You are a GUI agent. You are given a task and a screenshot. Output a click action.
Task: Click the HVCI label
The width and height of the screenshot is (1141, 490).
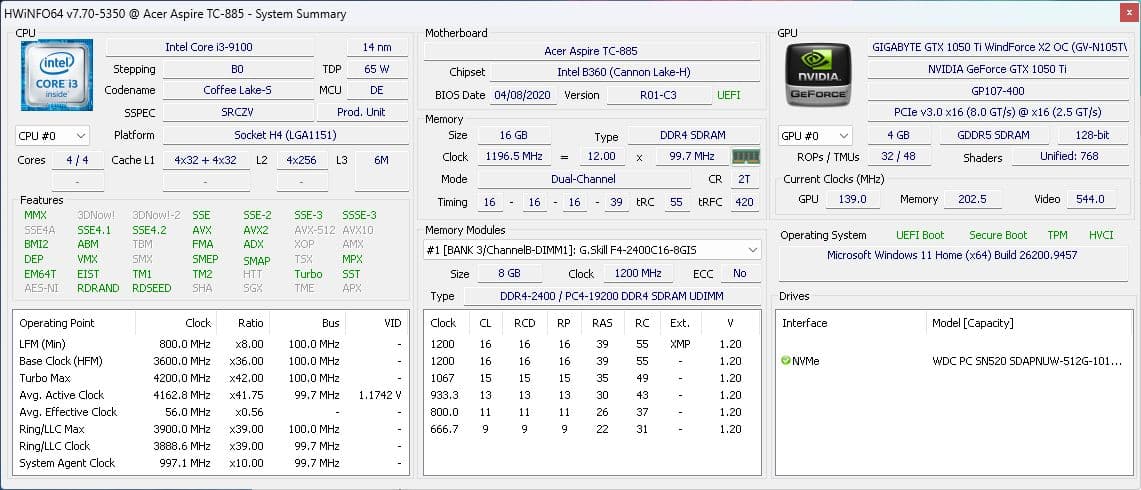pyautogui.click(x=1101, y=235)
